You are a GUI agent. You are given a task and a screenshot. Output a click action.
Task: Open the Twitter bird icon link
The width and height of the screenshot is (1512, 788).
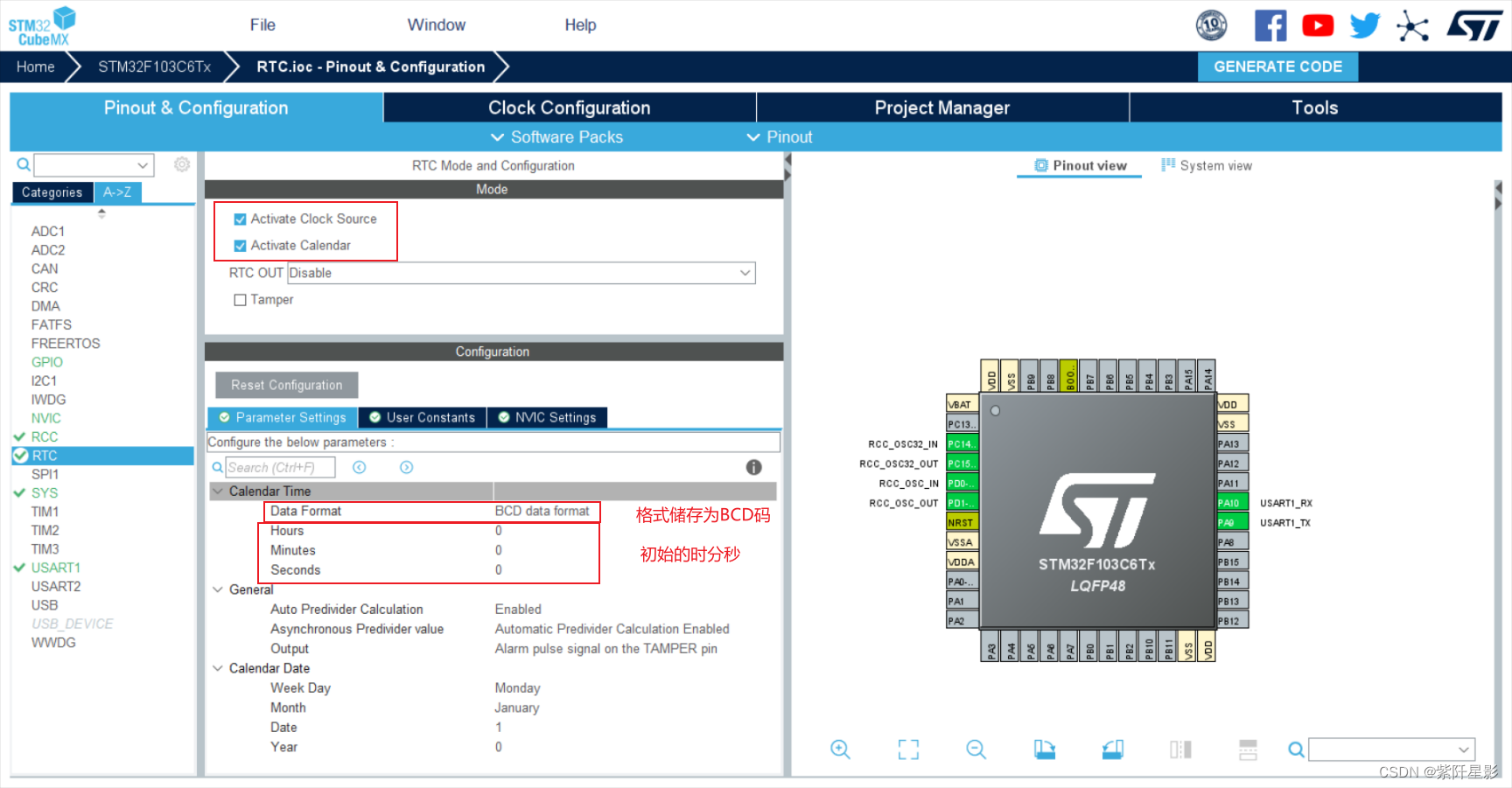click(1365, 25)
